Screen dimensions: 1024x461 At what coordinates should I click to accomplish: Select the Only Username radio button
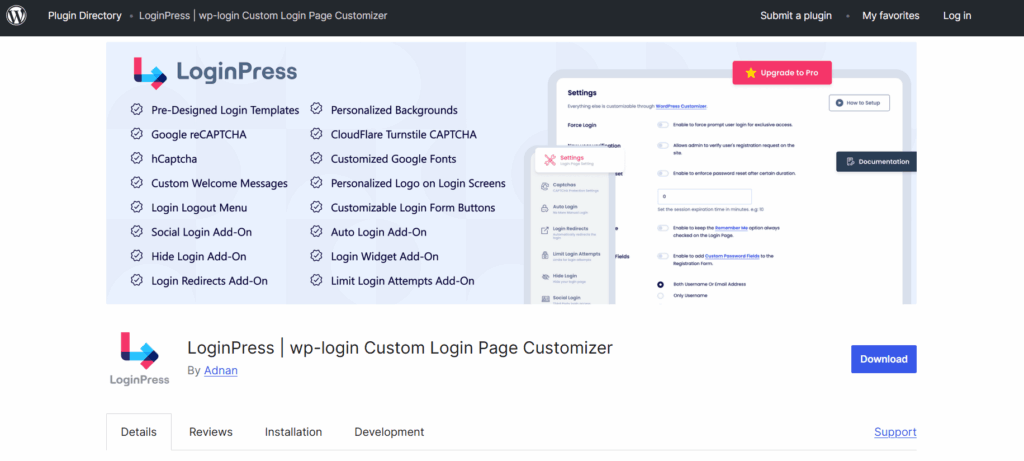(x=660, y=296)
